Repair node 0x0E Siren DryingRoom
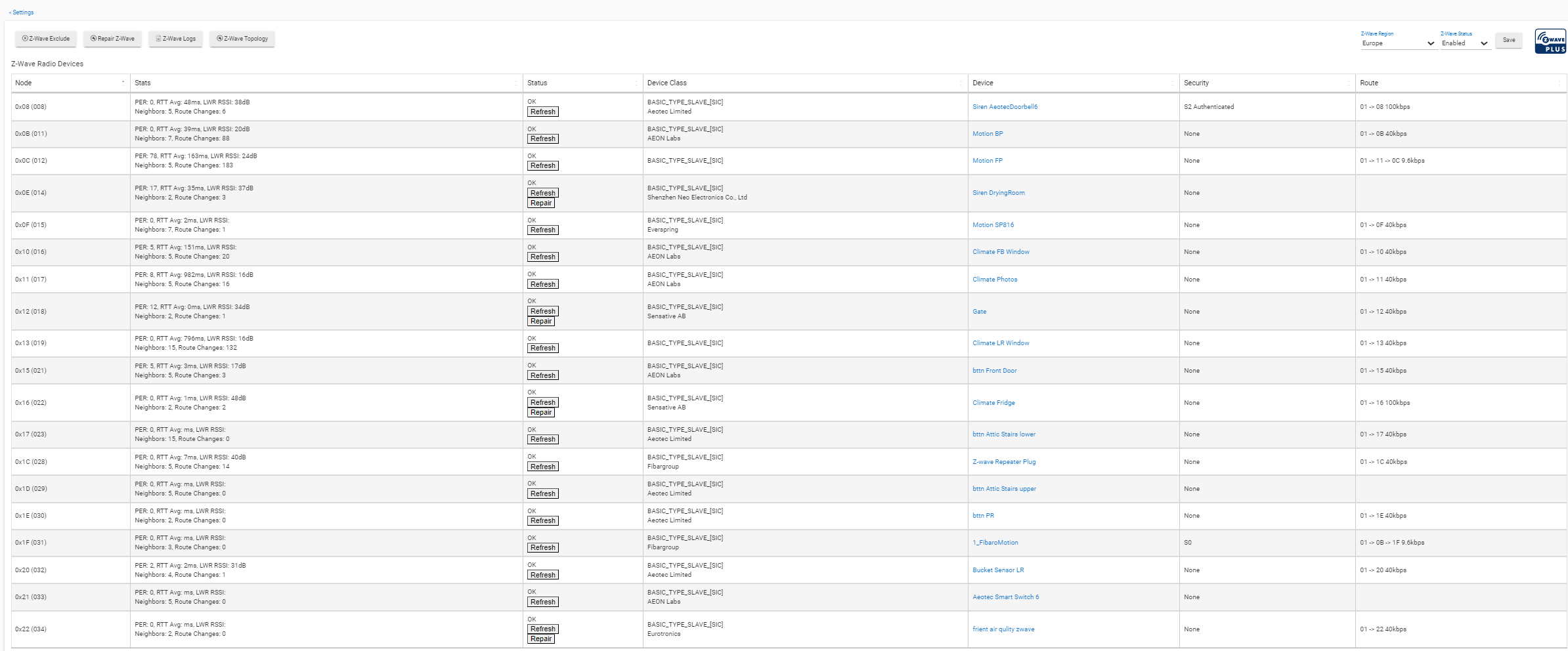The height and width of the screenshot is (651, 1568). [x=541, y=203]
